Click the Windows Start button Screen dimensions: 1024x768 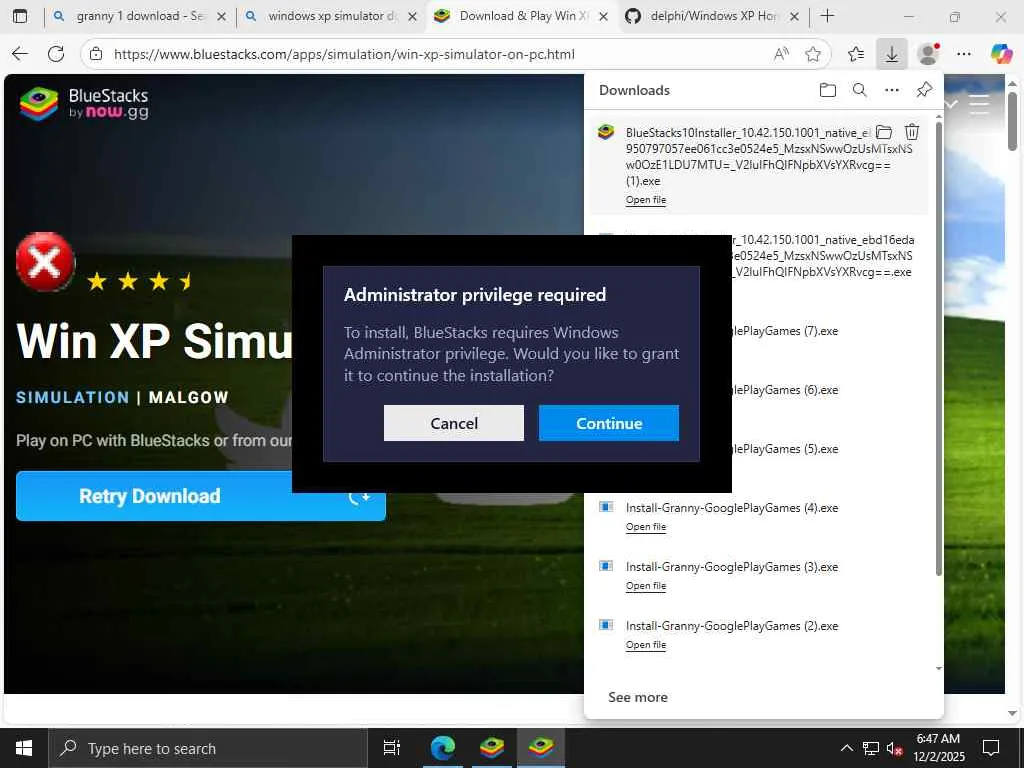[x=24, y=748]
